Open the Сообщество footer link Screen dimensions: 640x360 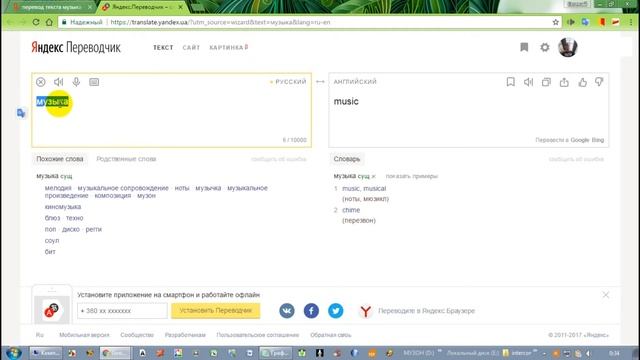click(137, 335)
